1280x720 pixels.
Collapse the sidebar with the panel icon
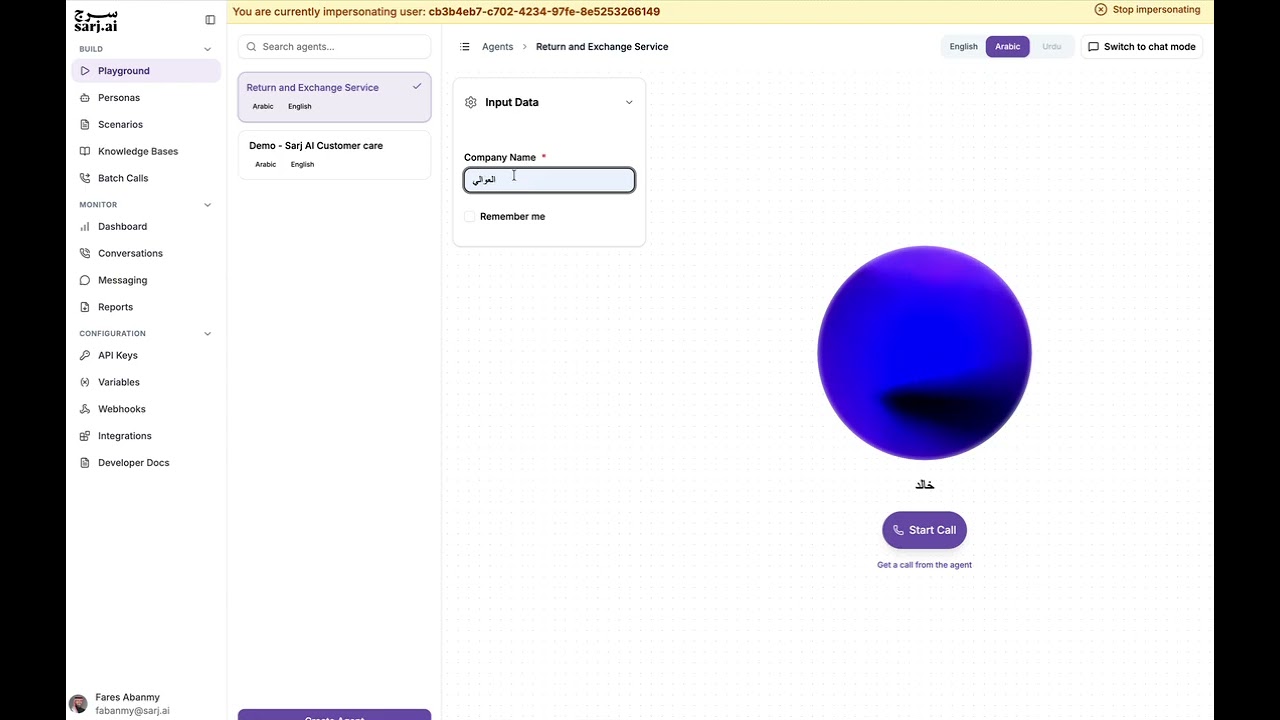click(x=210, y=20)
